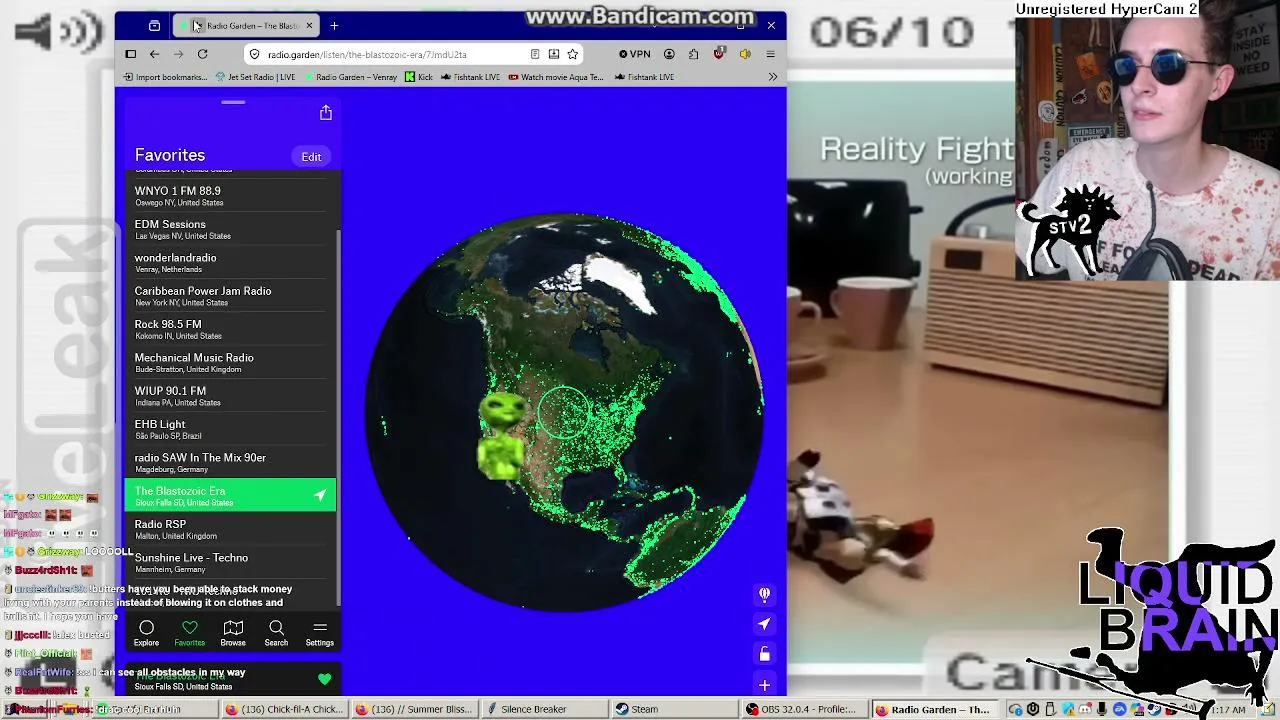Screen dimensions: 1280x720
Task: Open Watch movie Aqua Te... bookmark
Action: point(556,77)
